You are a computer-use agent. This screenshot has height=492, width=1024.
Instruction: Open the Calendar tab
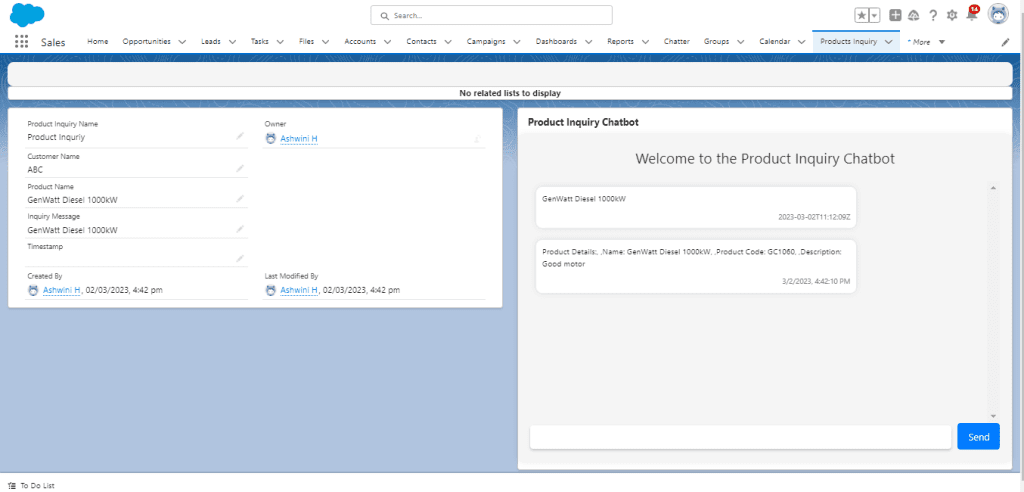775,41
